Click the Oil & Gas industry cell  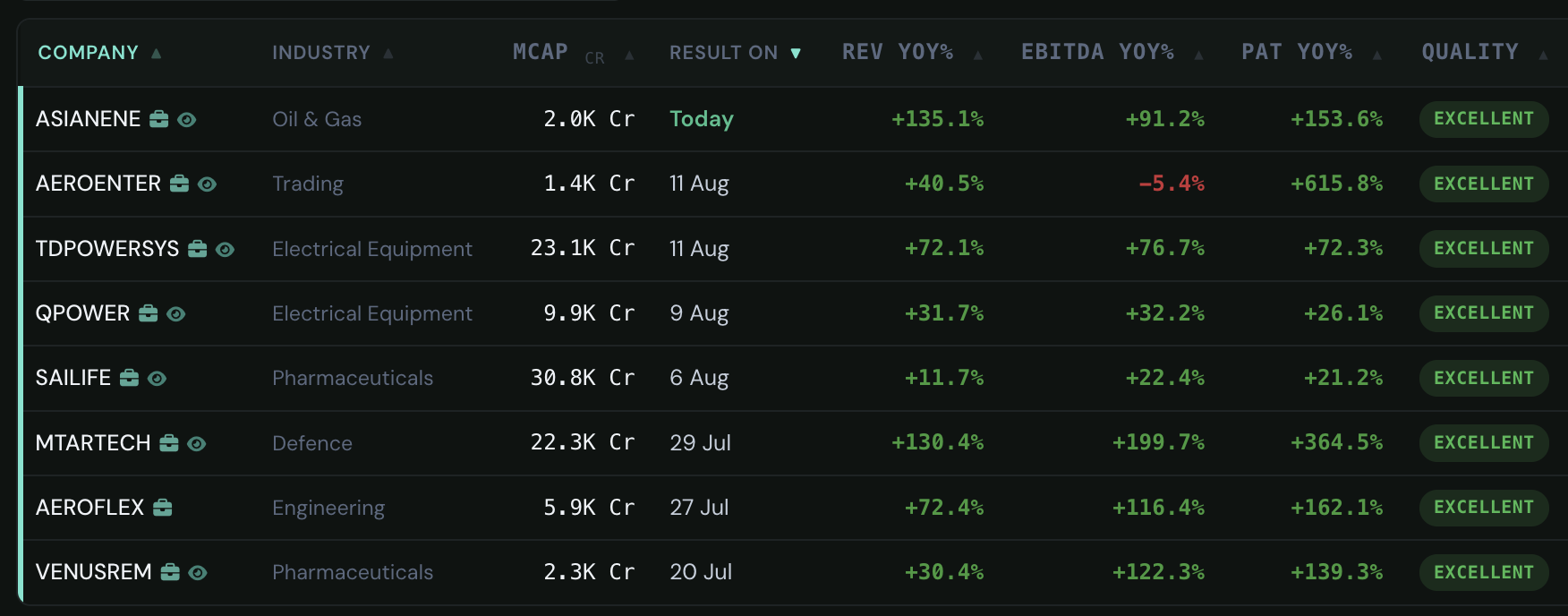[317, 119]
